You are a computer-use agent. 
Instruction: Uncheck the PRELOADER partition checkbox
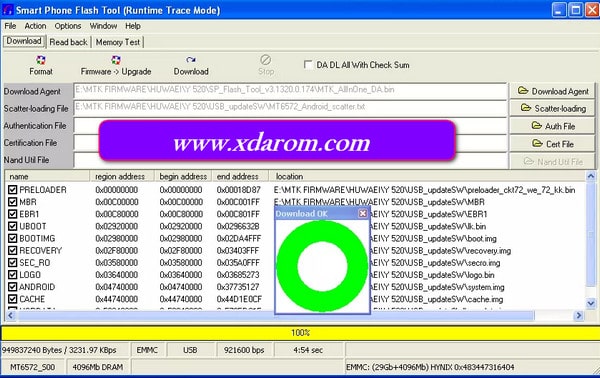13,189
